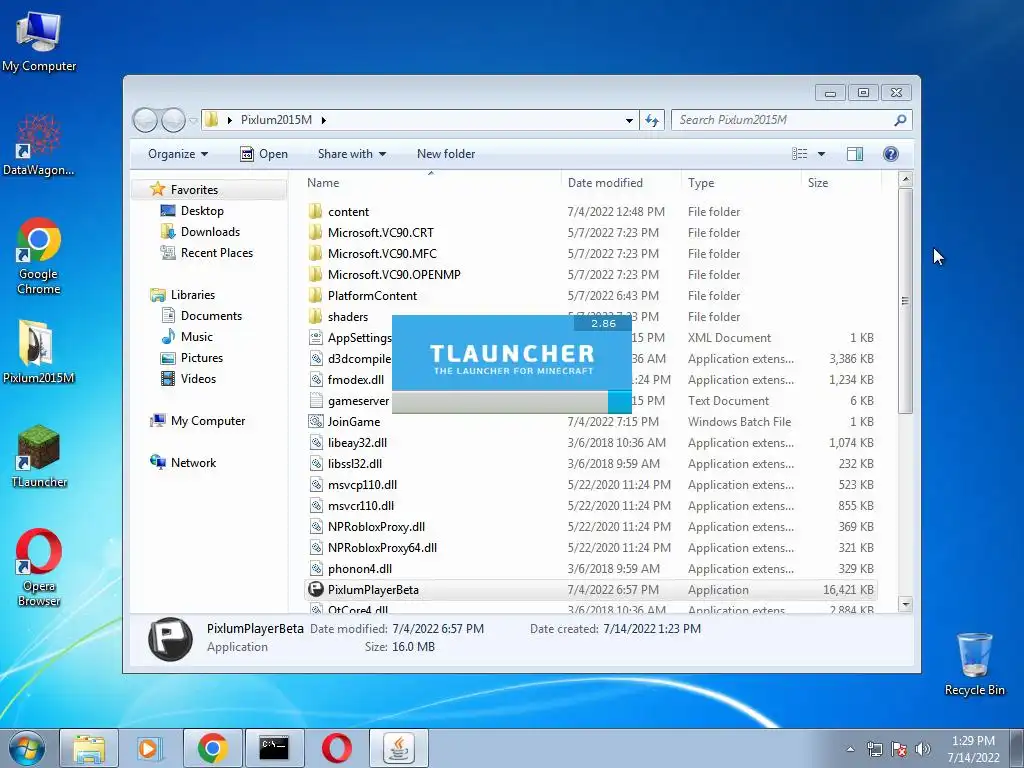Open My Computer desktop icon
This screenshot has width=1024, height=768.
[39, 41]
